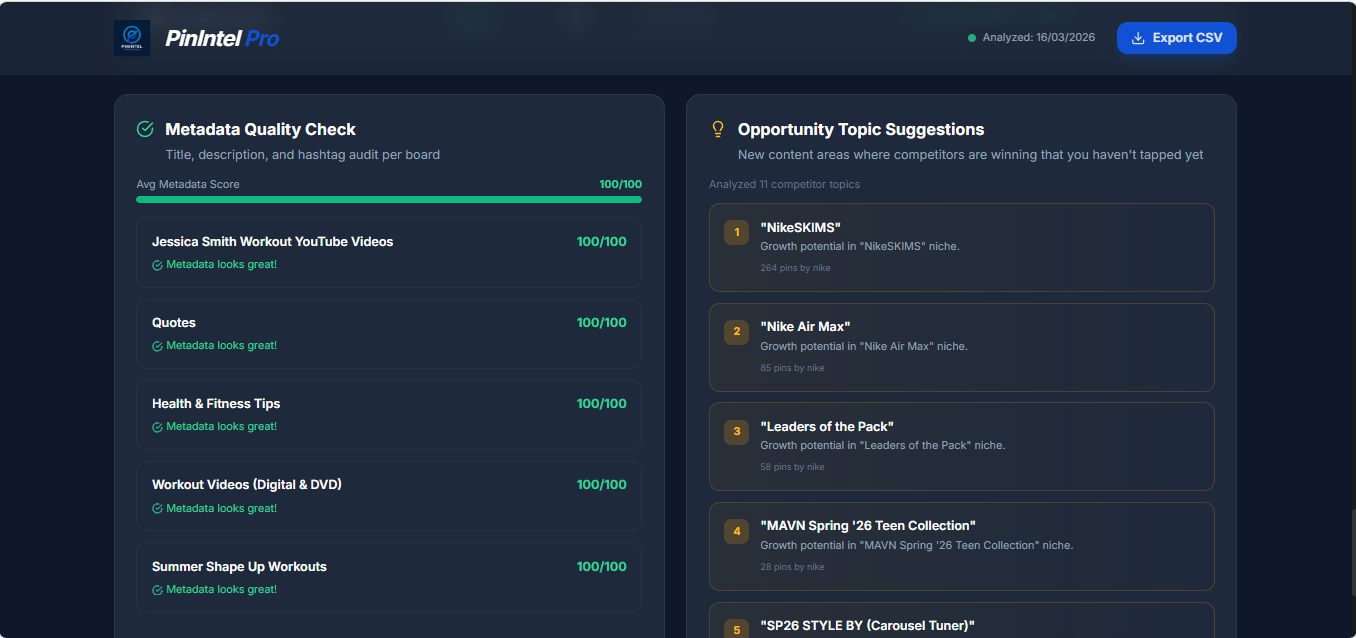
Task: Click 100/100 score for Quotes board
Action: [602, 323]
